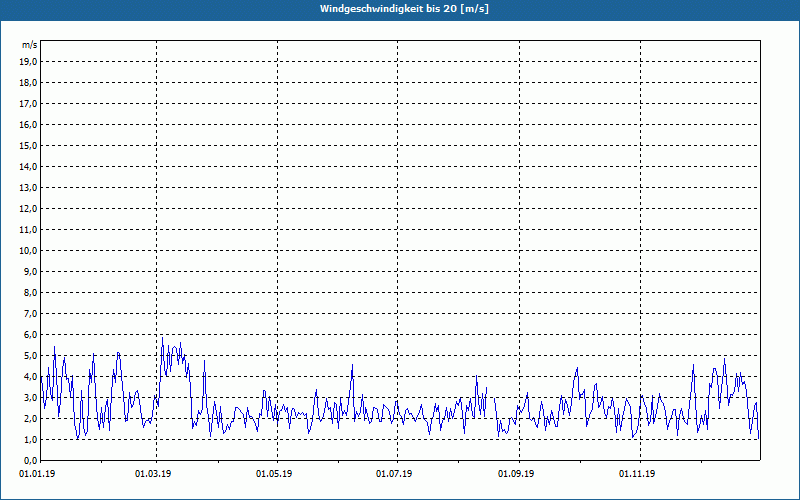Click the 11,0 y-axis label

coord(28,230)
